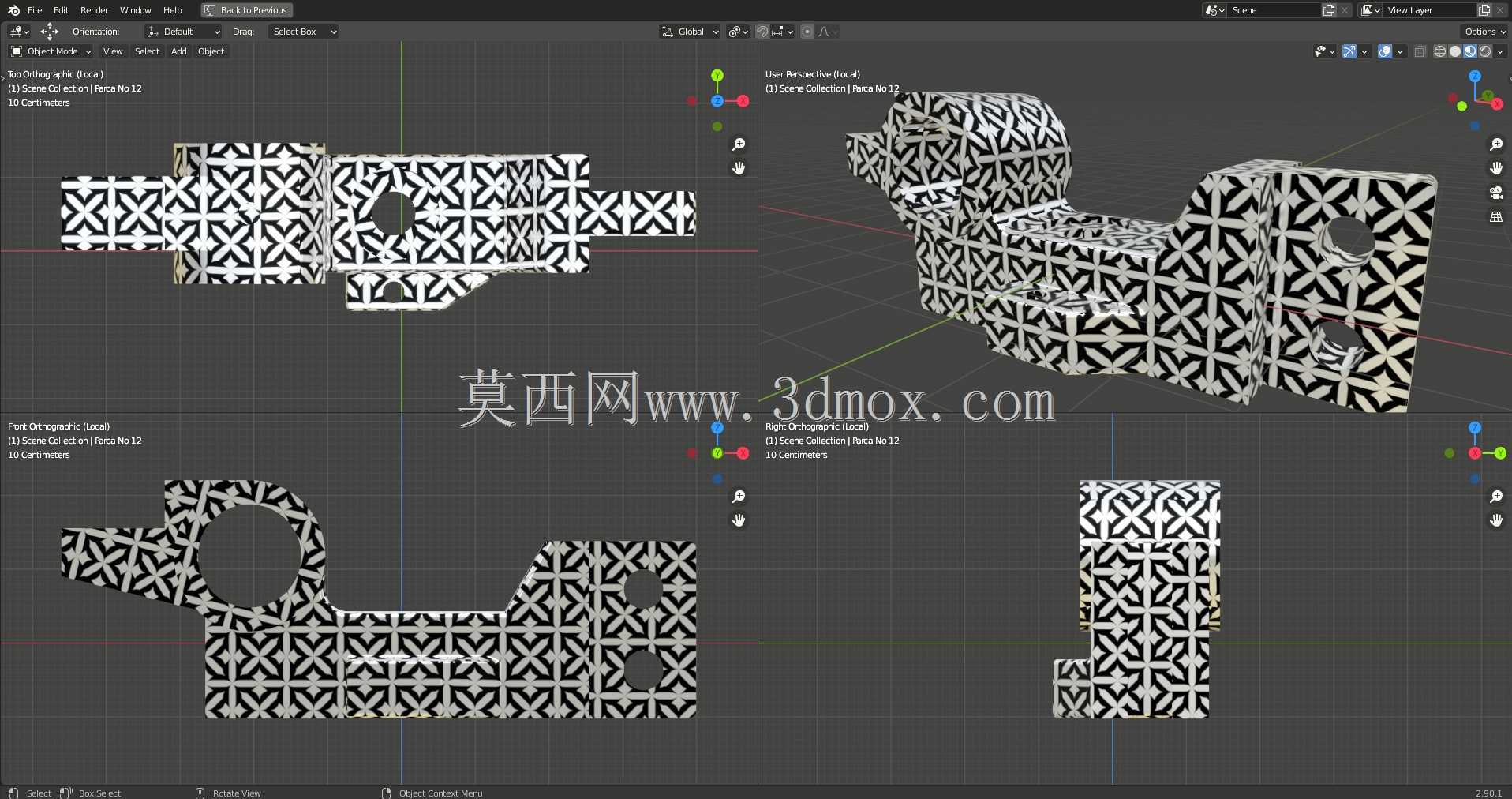Open the Edit menu

(x=61, y=10)
